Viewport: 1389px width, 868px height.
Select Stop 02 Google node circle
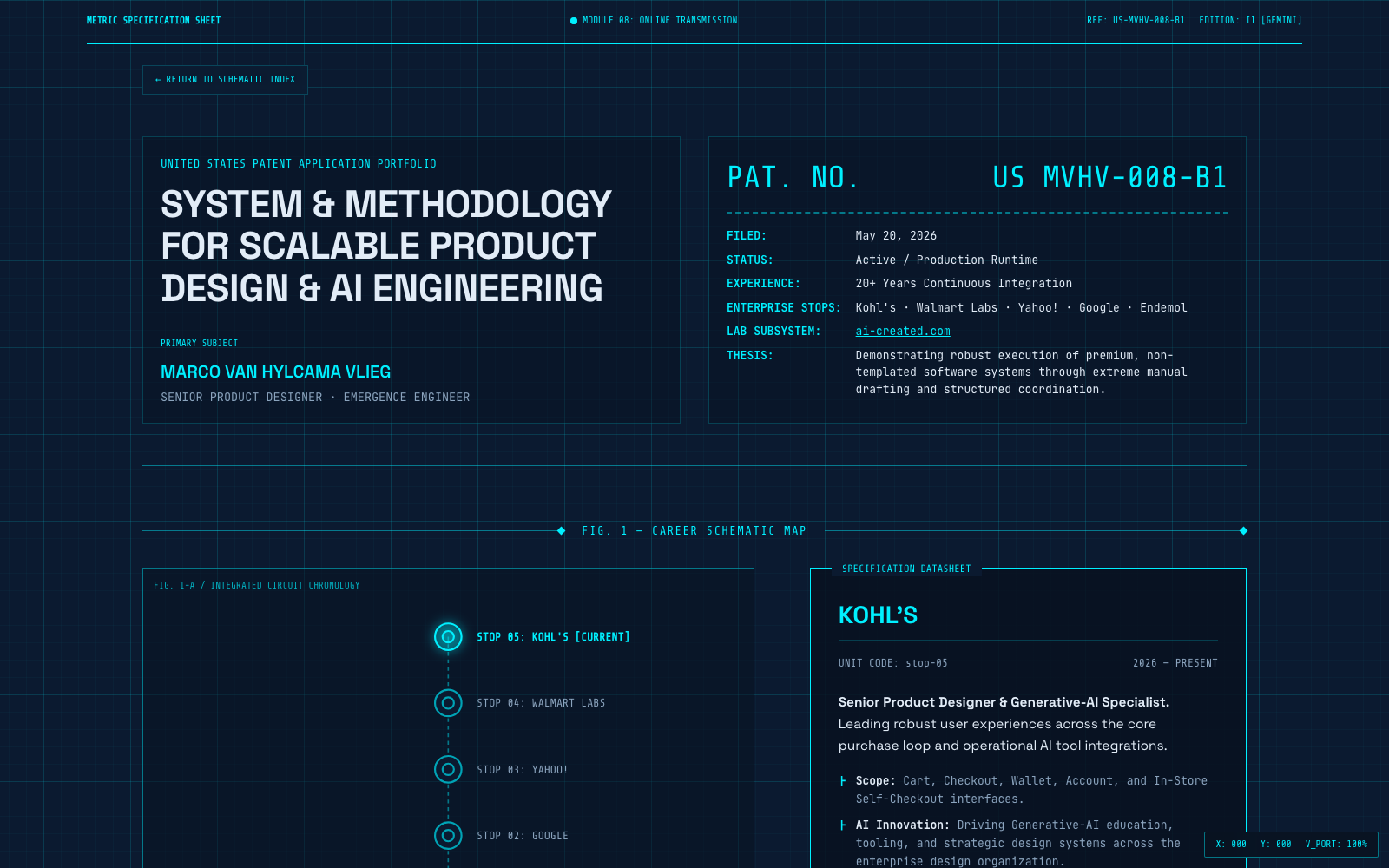(x=448, y=836)
